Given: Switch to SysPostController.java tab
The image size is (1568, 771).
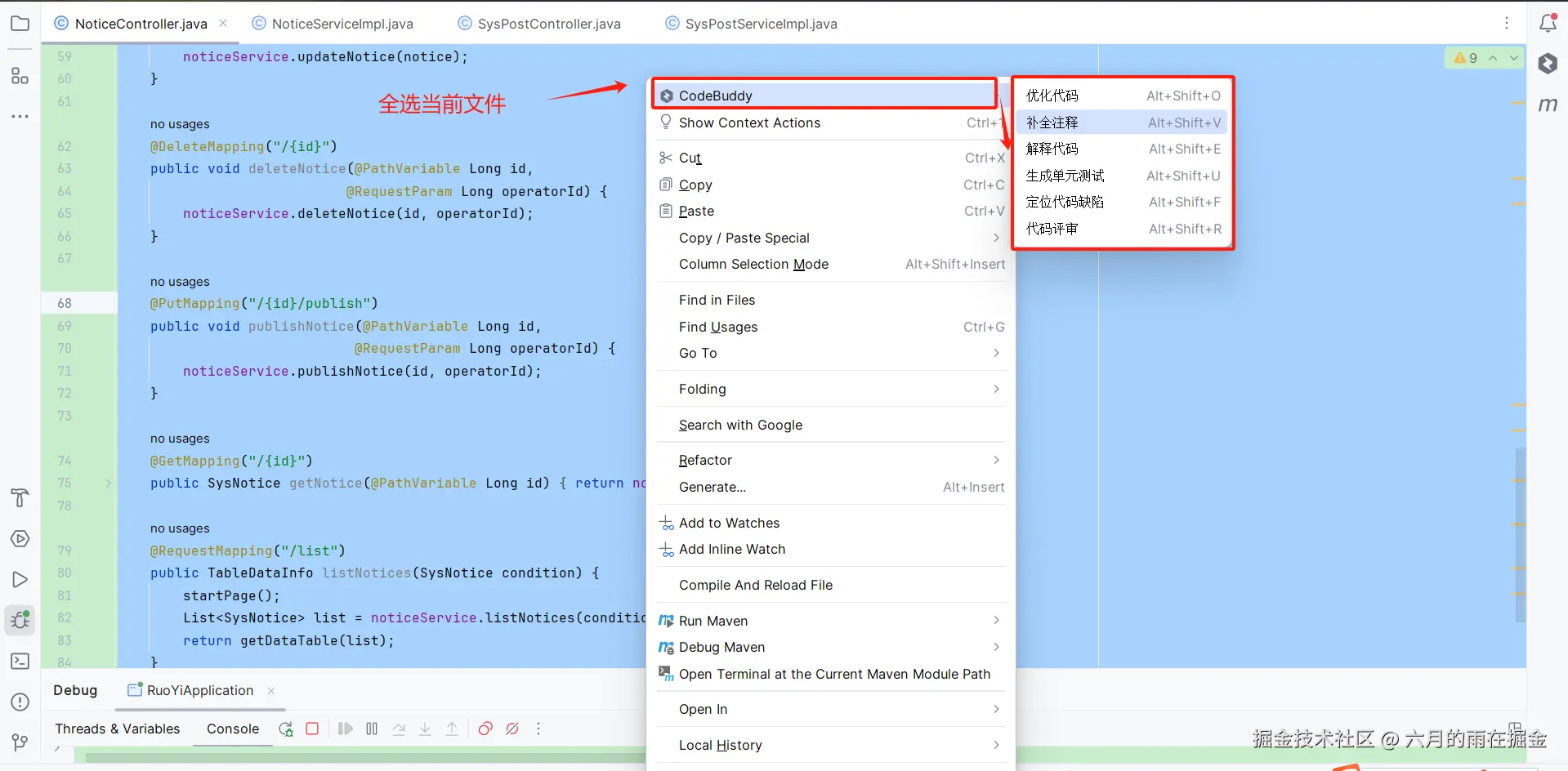Looking at the screenshot, I should 539,24.
